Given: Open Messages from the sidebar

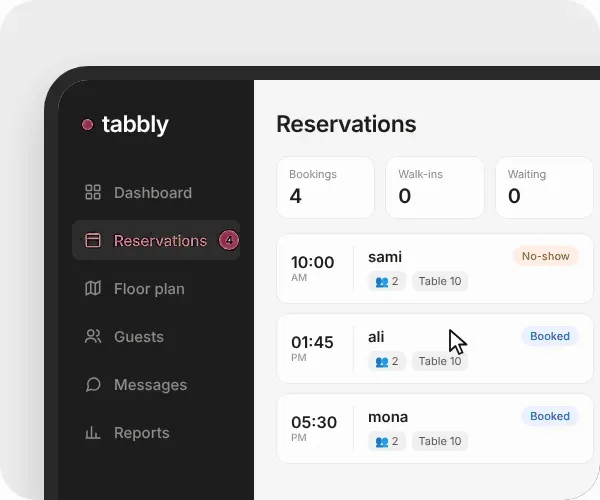Looking at the screenshot, I should pyautogui.click(x=156, y=384).
